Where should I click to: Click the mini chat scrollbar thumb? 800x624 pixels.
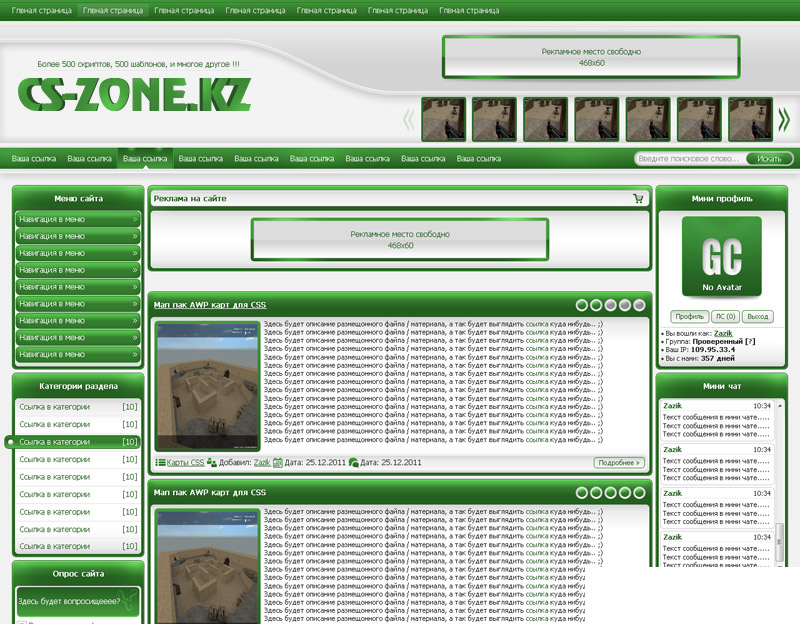pos(780,541)
